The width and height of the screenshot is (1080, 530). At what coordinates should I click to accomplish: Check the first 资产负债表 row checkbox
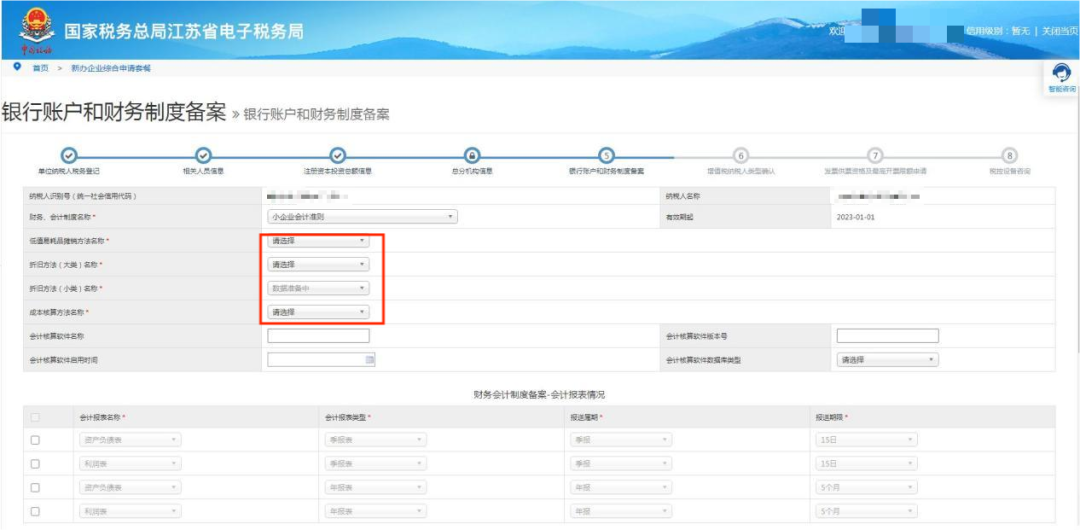tap(36, 440)
